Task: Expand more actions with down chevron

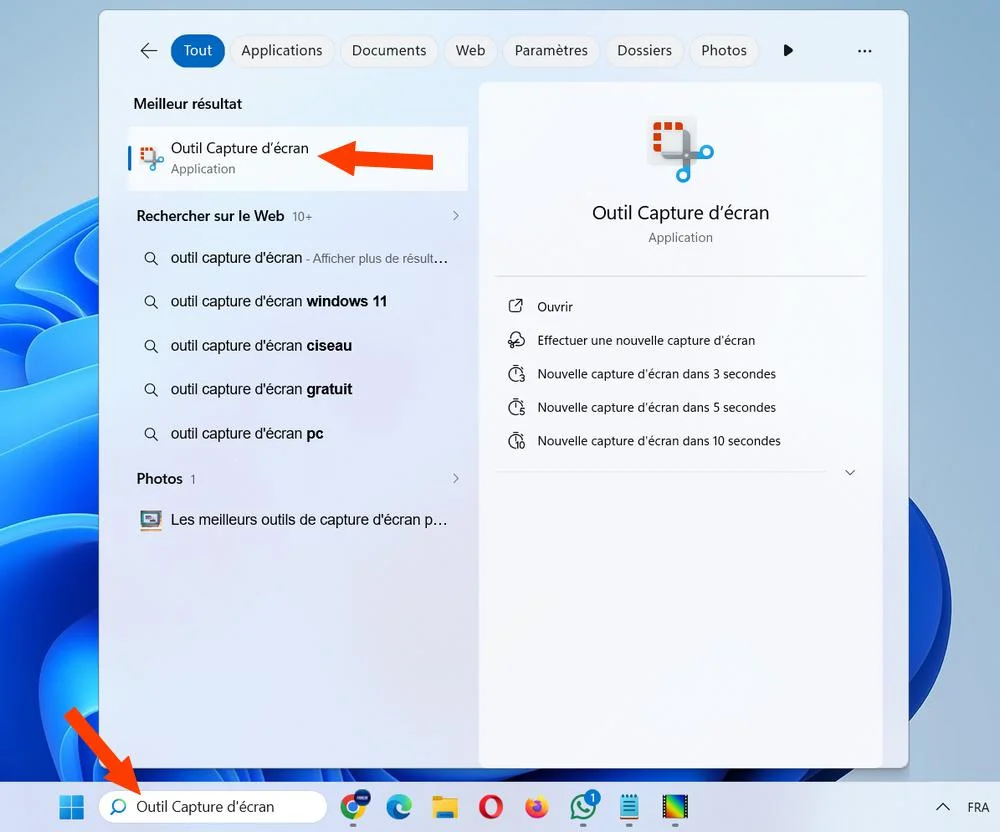Action: click(849, 472)
